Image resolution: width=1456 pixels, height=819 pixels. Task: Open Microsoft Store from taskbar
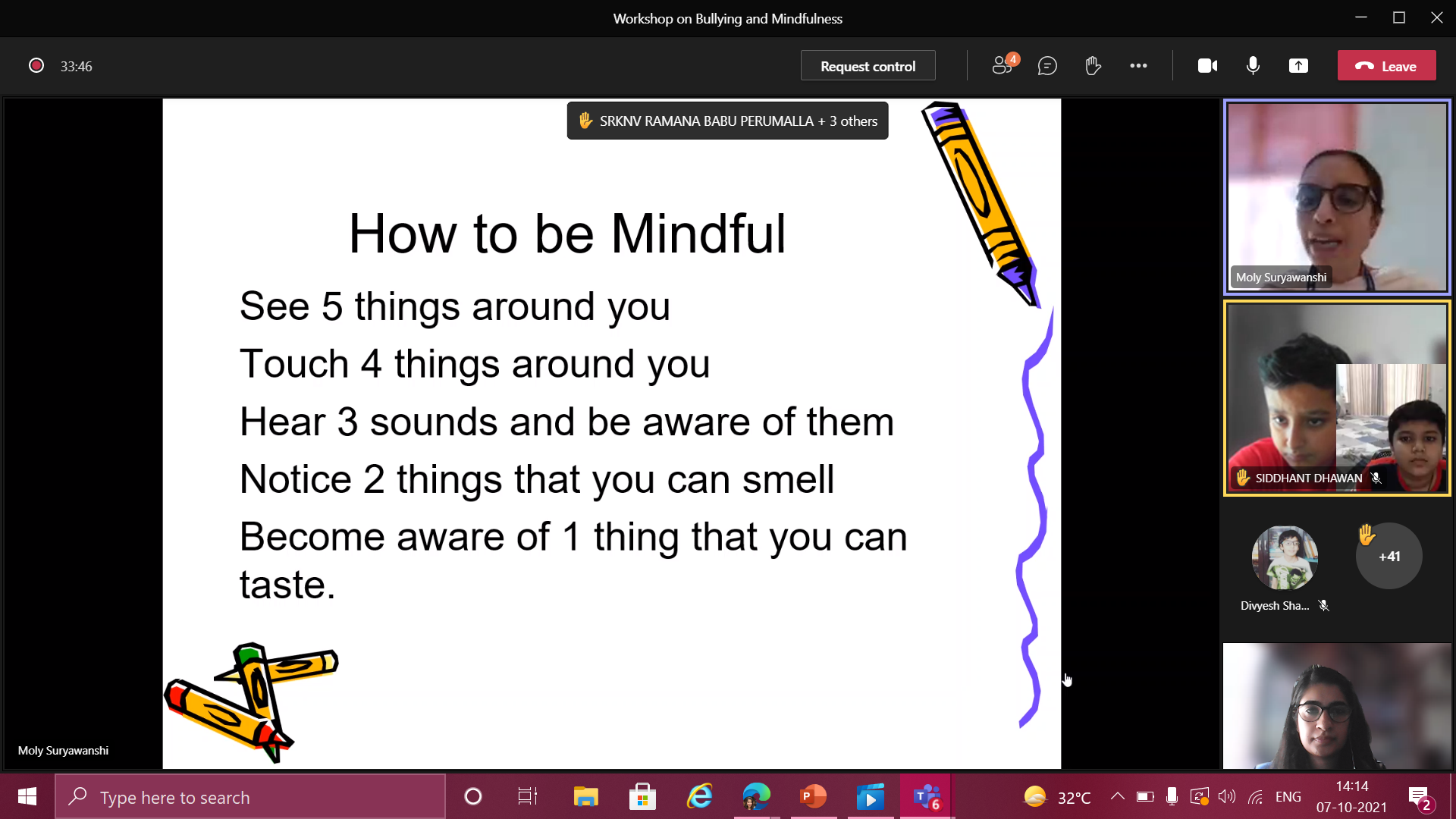coord(642,796)
